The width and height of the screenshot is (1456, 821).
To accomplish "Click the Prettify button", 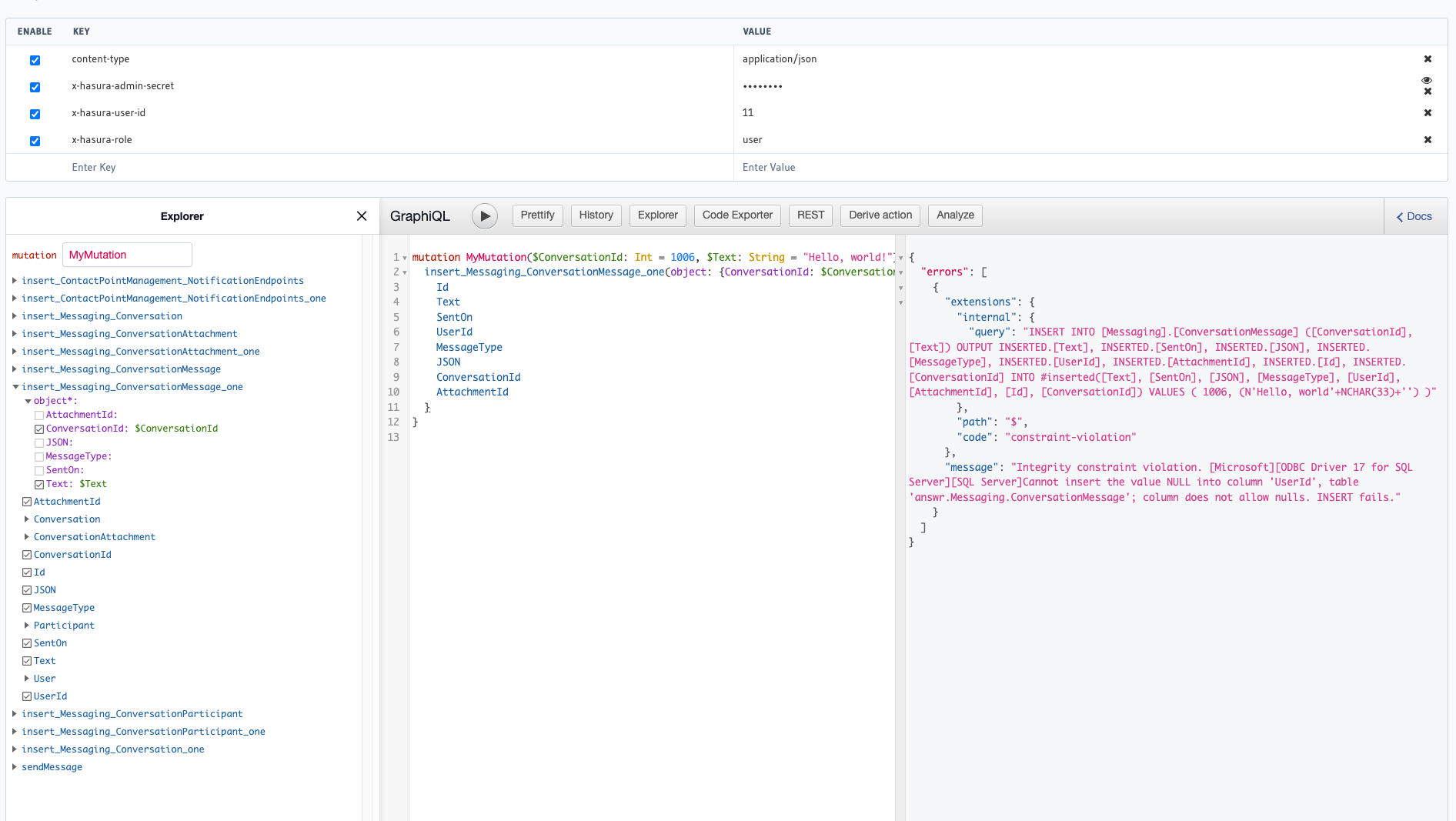I will coord(537,215).
